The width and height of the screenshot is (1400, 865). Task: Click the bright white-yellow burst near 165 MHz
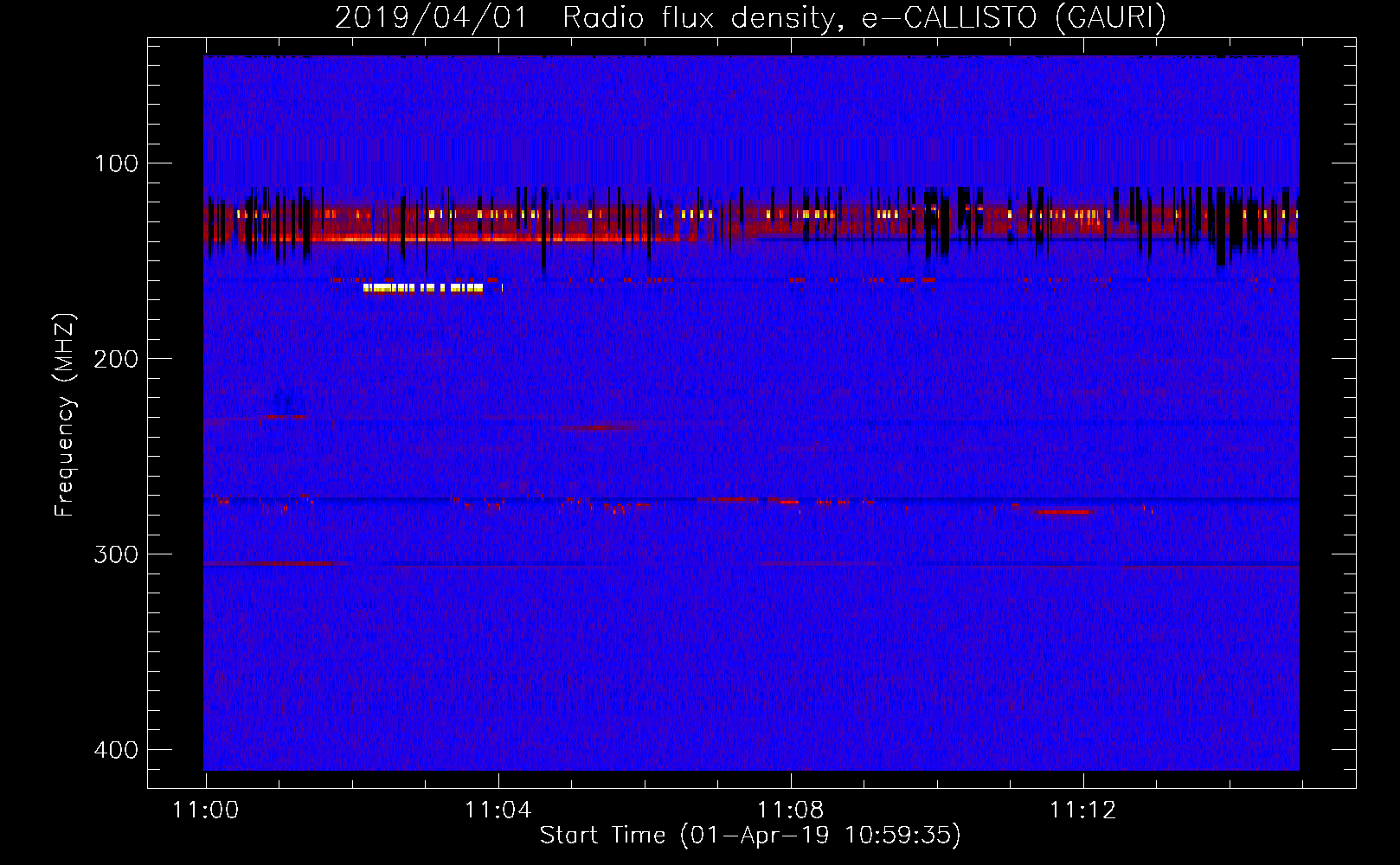coord(423,288)
